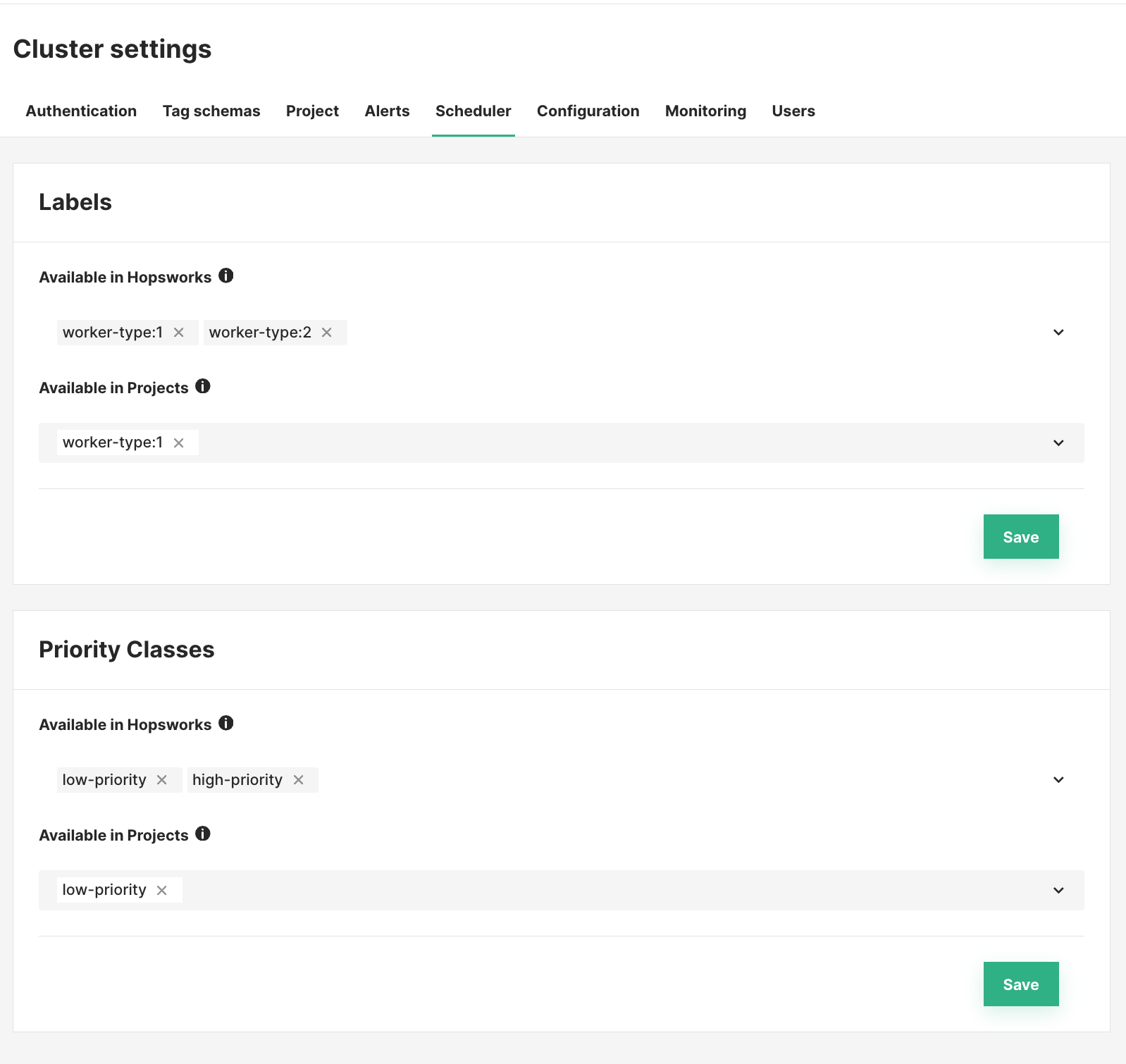The width and height of the screenshot is (1126, 1064).
Task: Click the high-priority chip text
Action: 237,780
